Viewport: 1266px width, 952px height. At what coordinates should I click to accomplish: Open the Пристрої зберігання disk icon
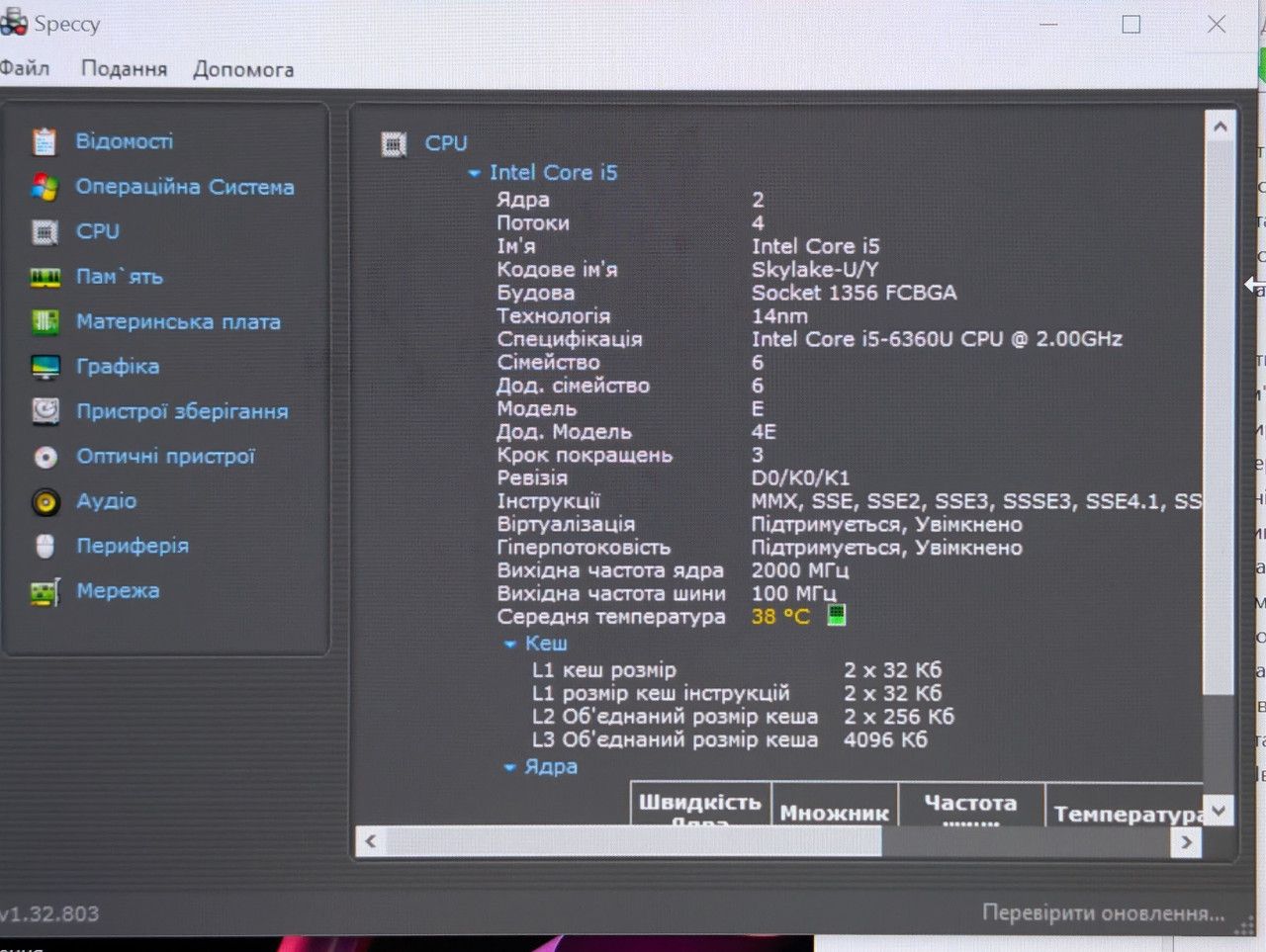coord(45,411)
